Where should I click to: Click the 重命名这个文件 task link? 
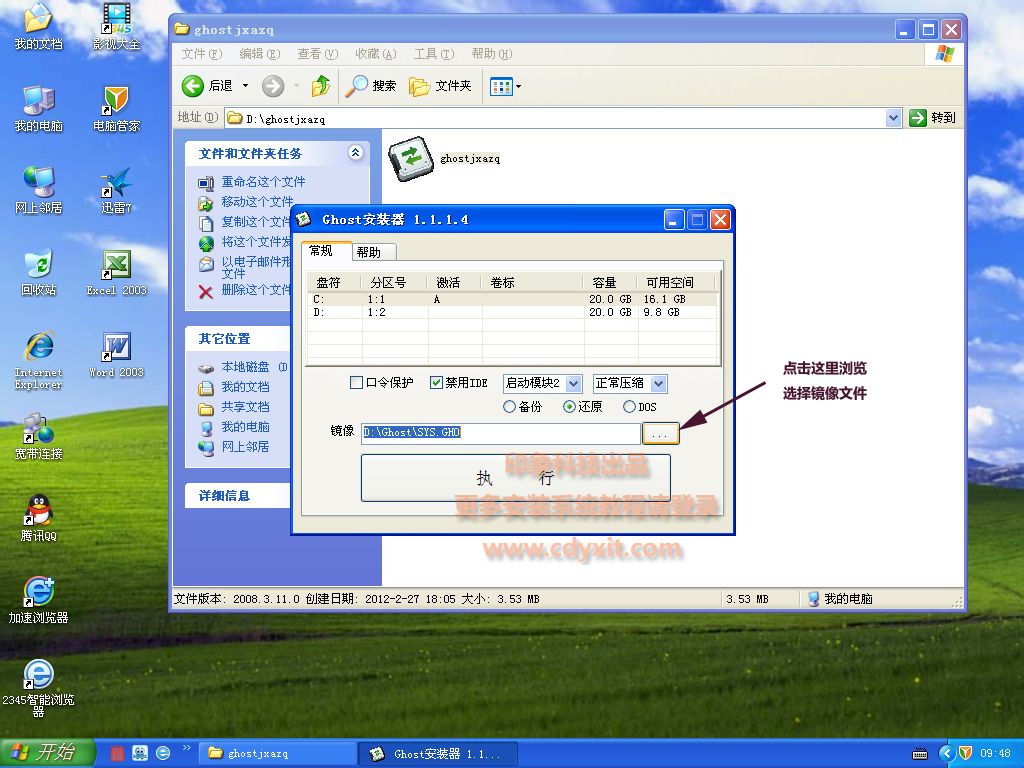[x=263, y=182]
